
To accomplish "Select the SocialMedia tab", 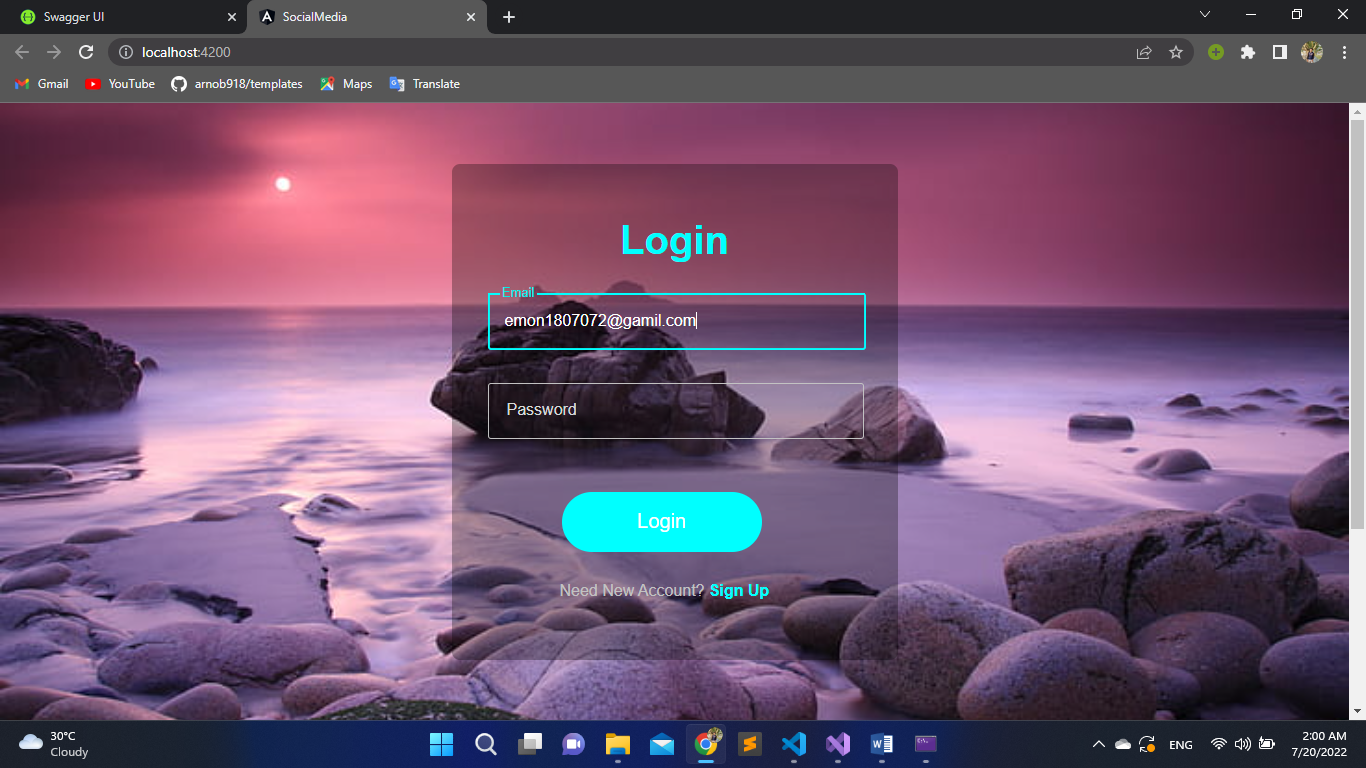I will (x=367, y=17).
